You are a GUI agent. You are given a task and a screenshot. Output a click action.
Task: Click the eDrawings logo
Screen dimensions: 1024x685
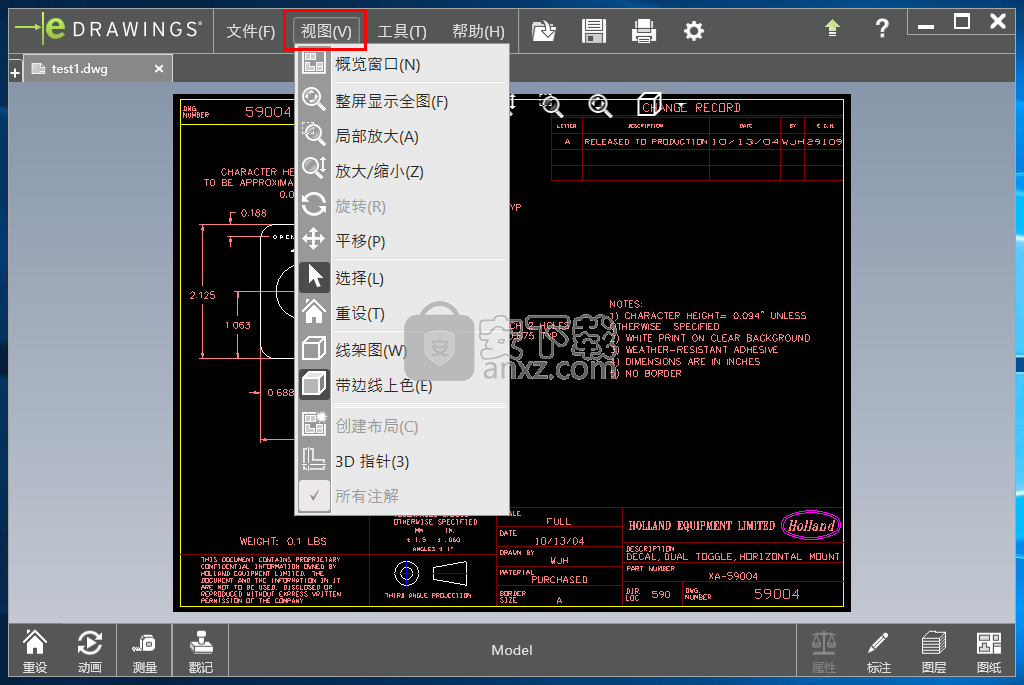click(x=108, y=29)
